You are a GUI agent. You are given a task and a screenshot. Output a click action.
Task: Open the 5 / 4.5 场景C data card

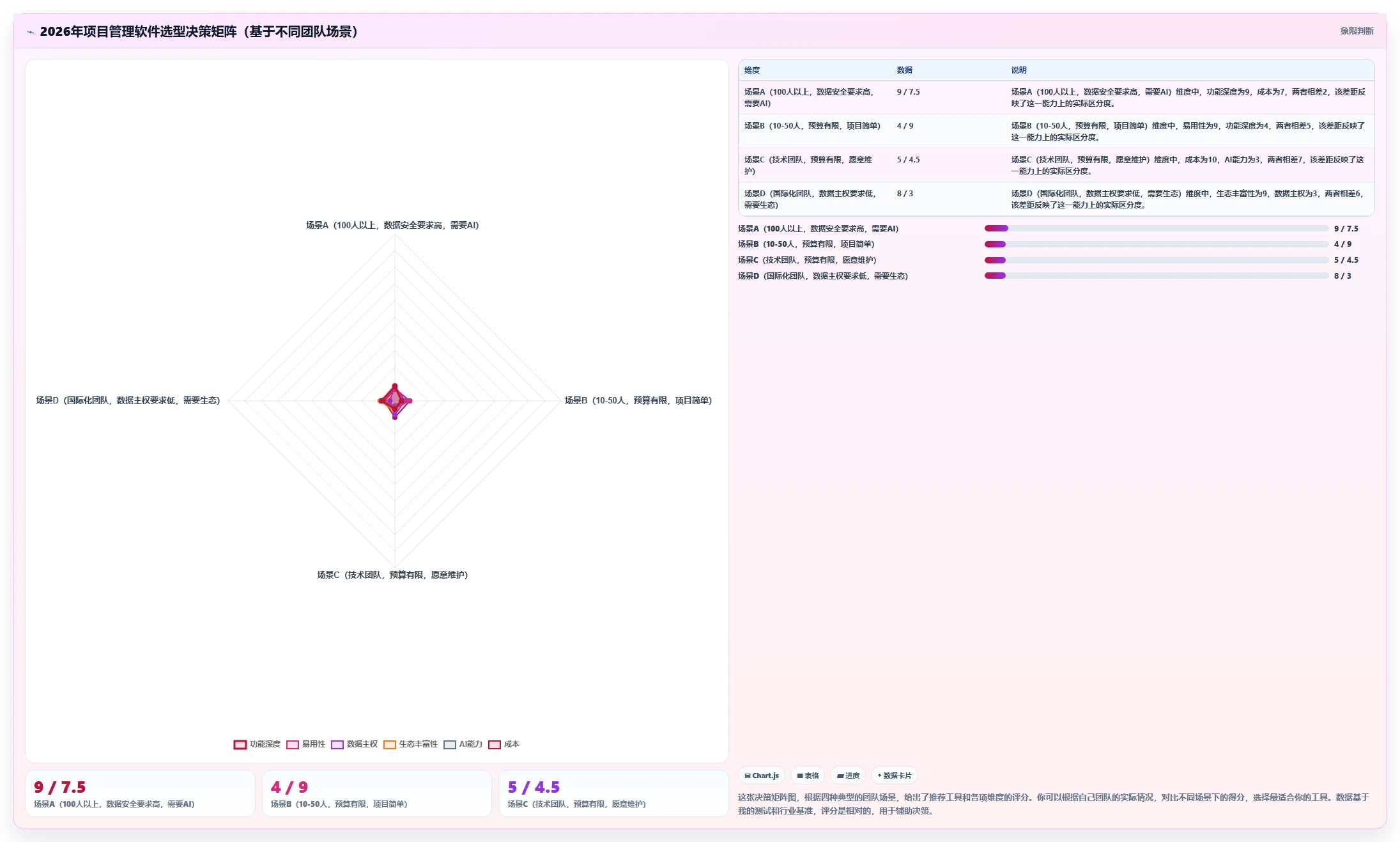pyautogui.click(x=613, y=793)
